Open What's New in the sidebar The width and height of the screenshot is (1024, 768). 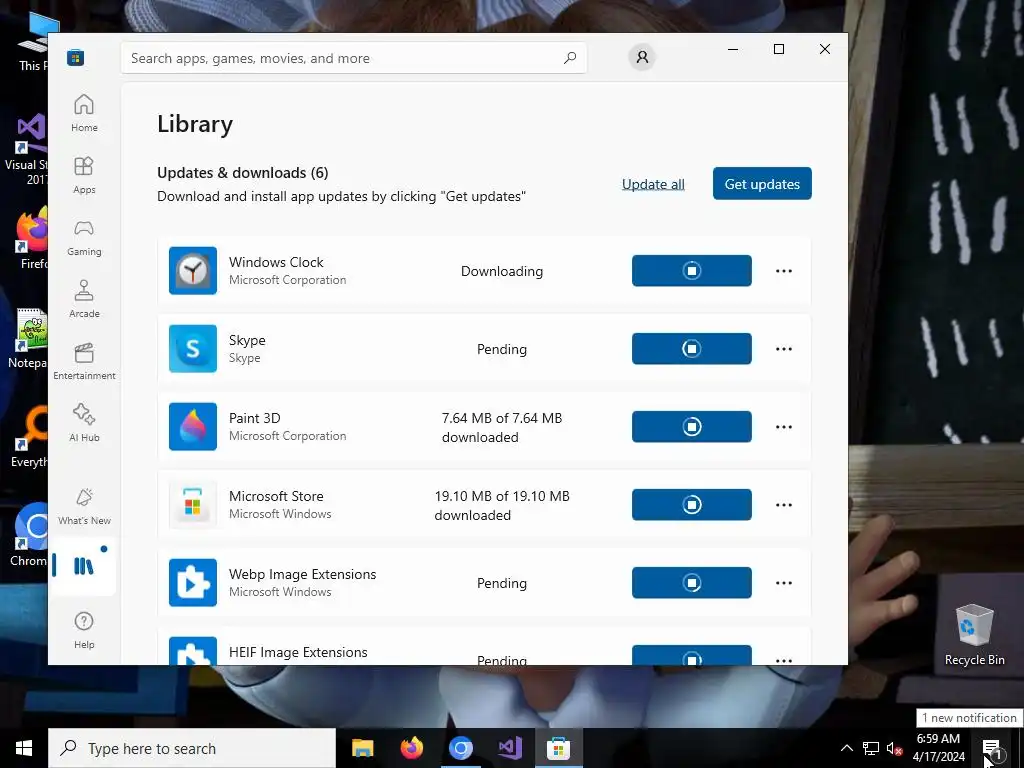point(84,506)
